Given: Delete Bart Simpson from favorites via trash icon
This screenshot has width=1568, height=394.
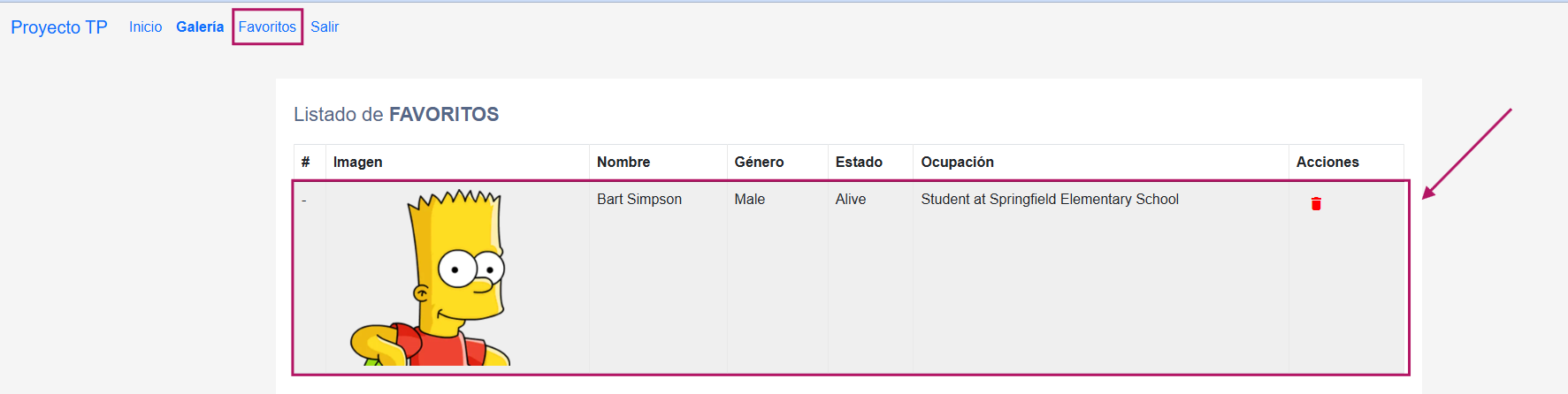Looking at the screenshot, I should pyautogui.click(x=1316, y=204).
